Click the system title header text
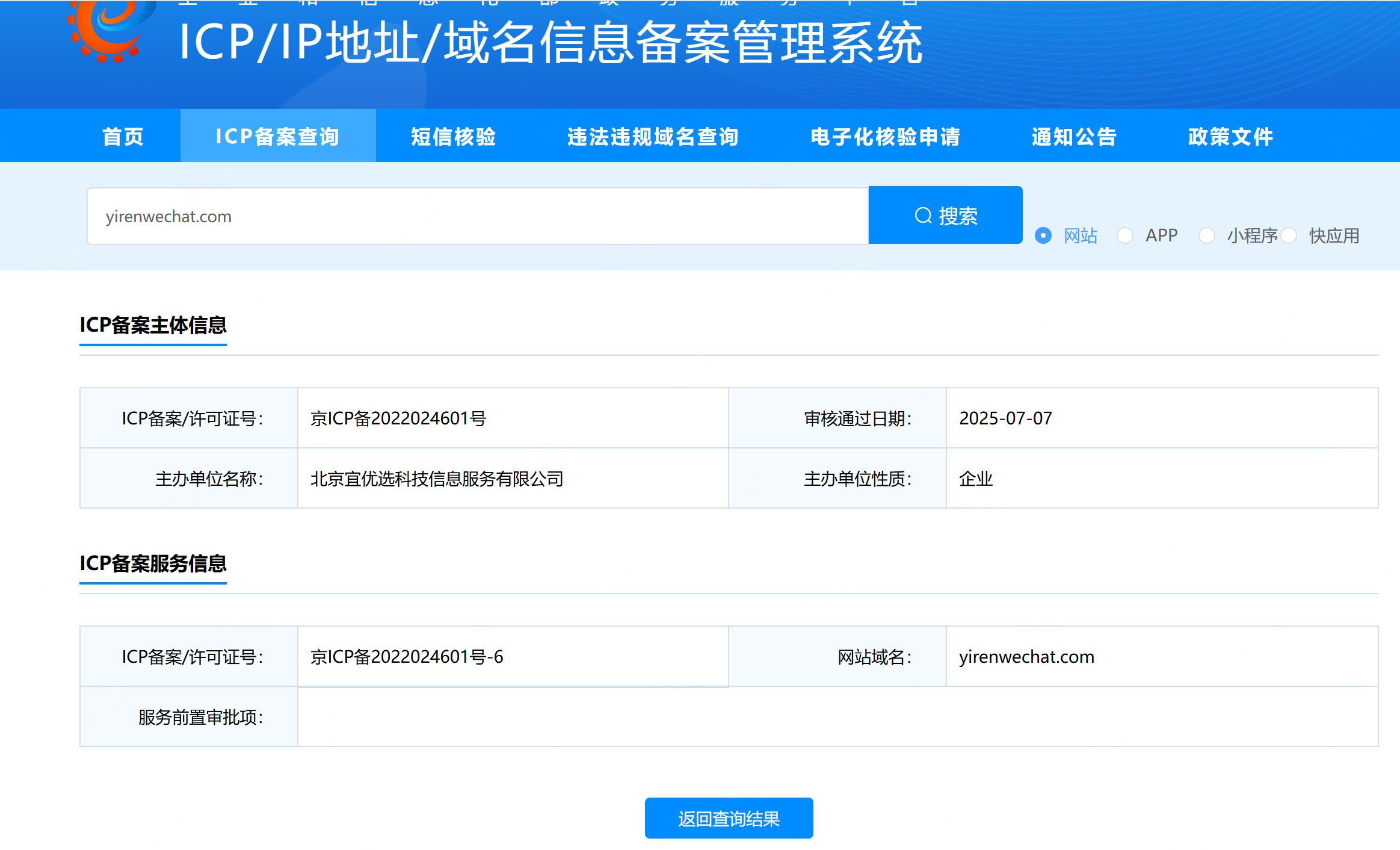 pos(550,43)
